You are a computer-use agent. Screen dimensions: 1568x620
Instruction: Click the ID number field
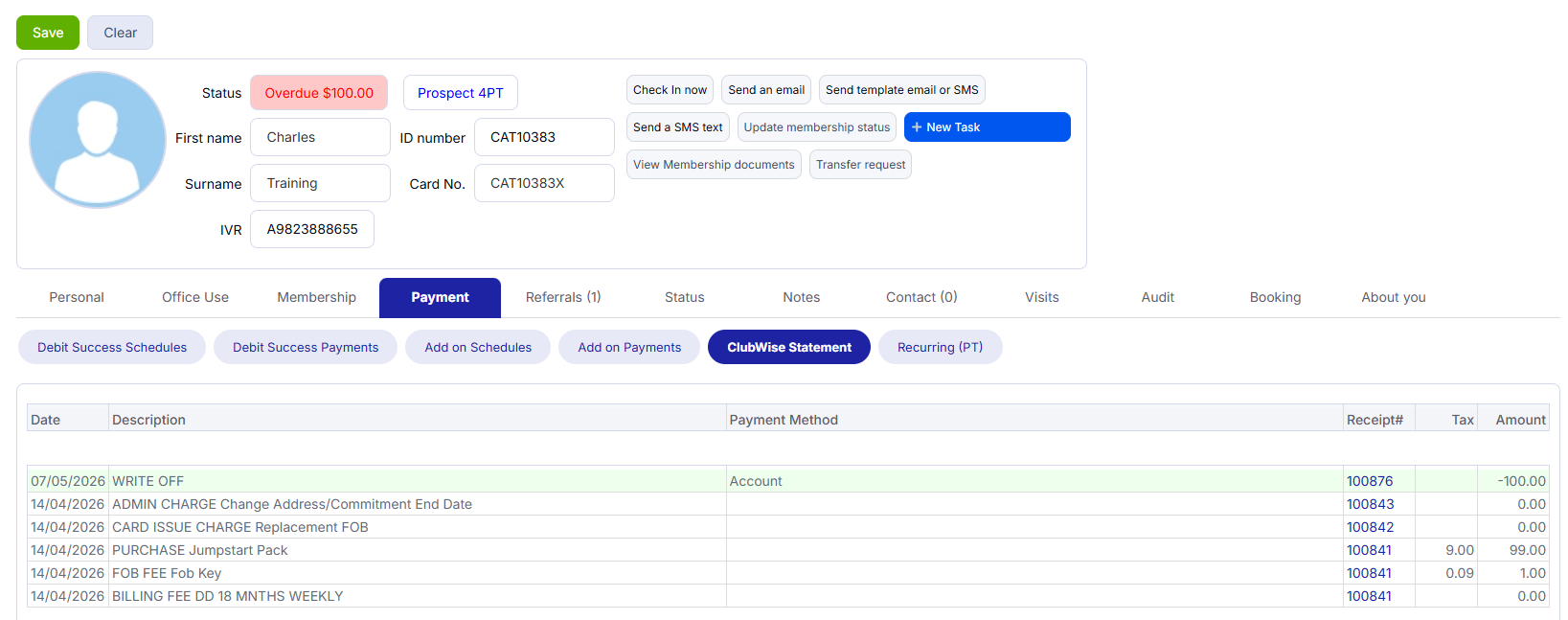[x=544, y=137]
